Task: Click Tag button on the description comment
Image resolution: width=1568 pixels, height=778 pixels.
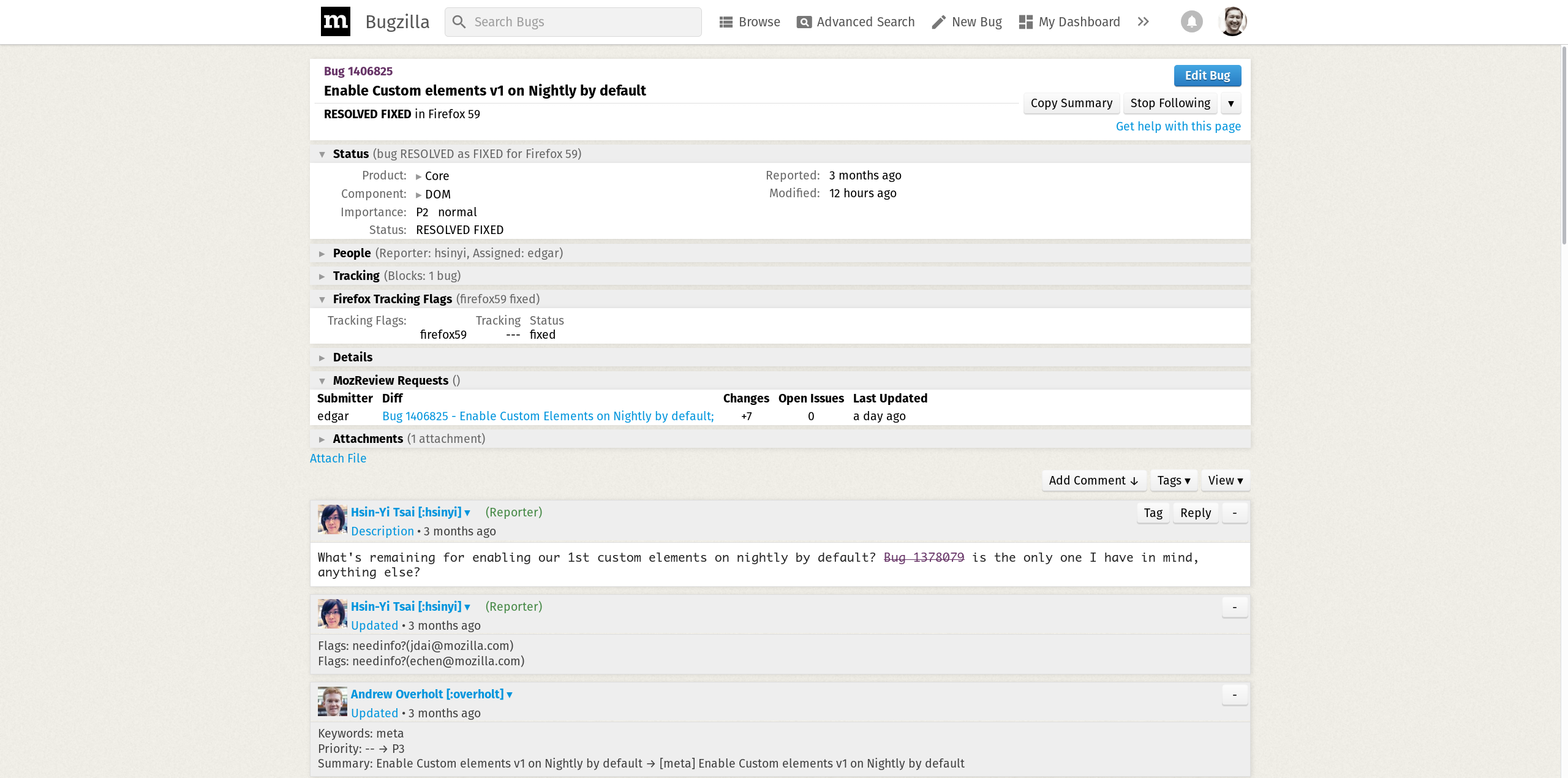Action: click(1153, 513)
